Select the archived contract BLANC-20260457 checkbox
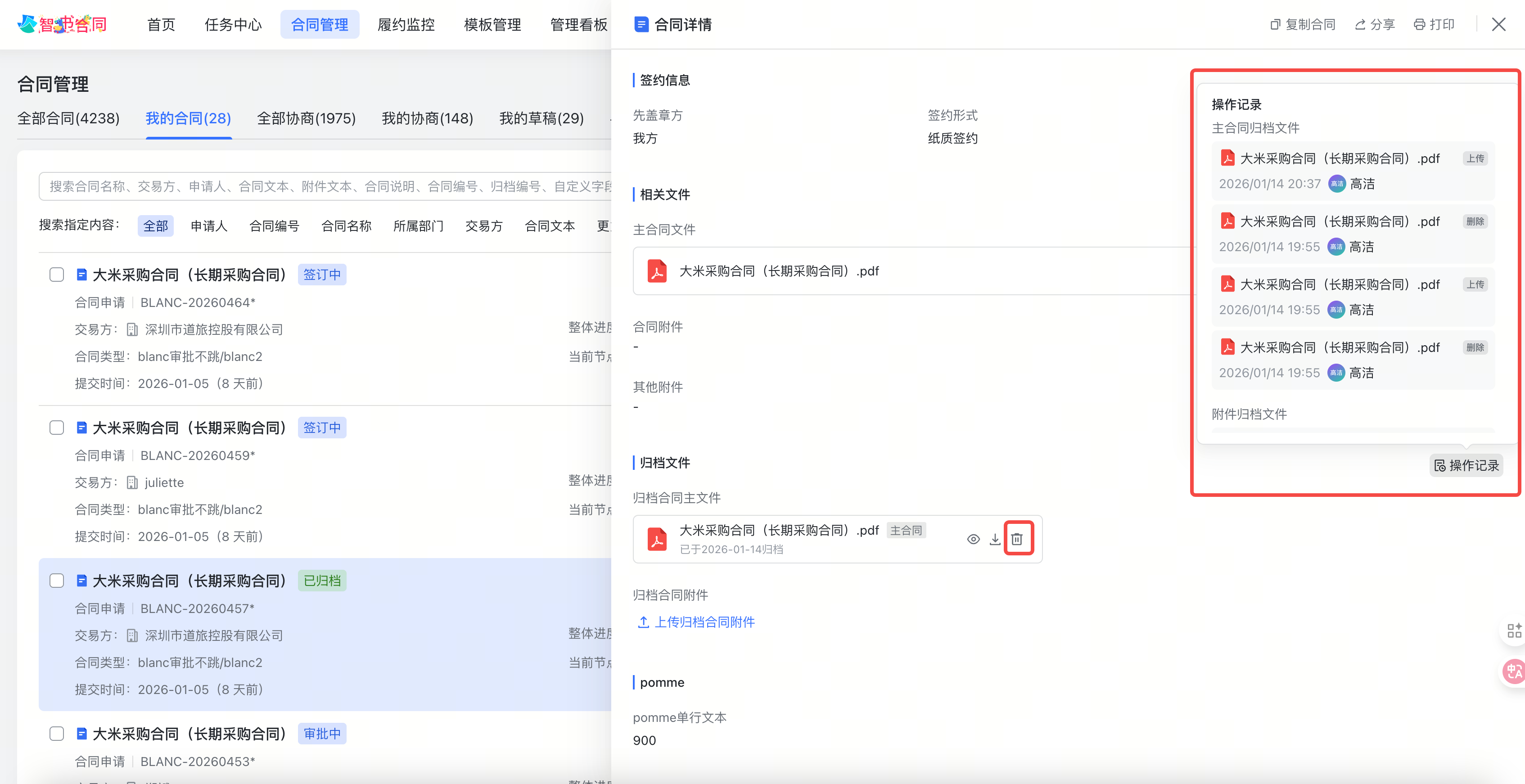Screen dimensions: 1525x784 57,581
